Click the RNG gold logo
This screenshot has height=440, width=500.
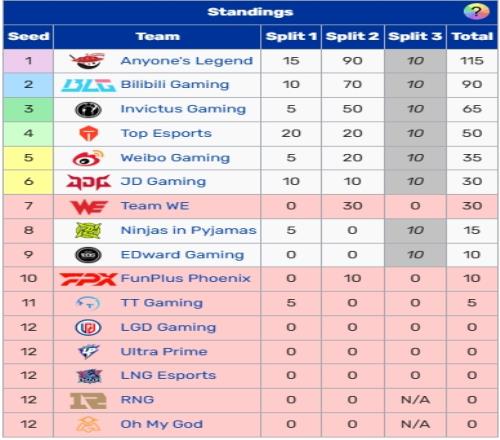click(88, 400)
